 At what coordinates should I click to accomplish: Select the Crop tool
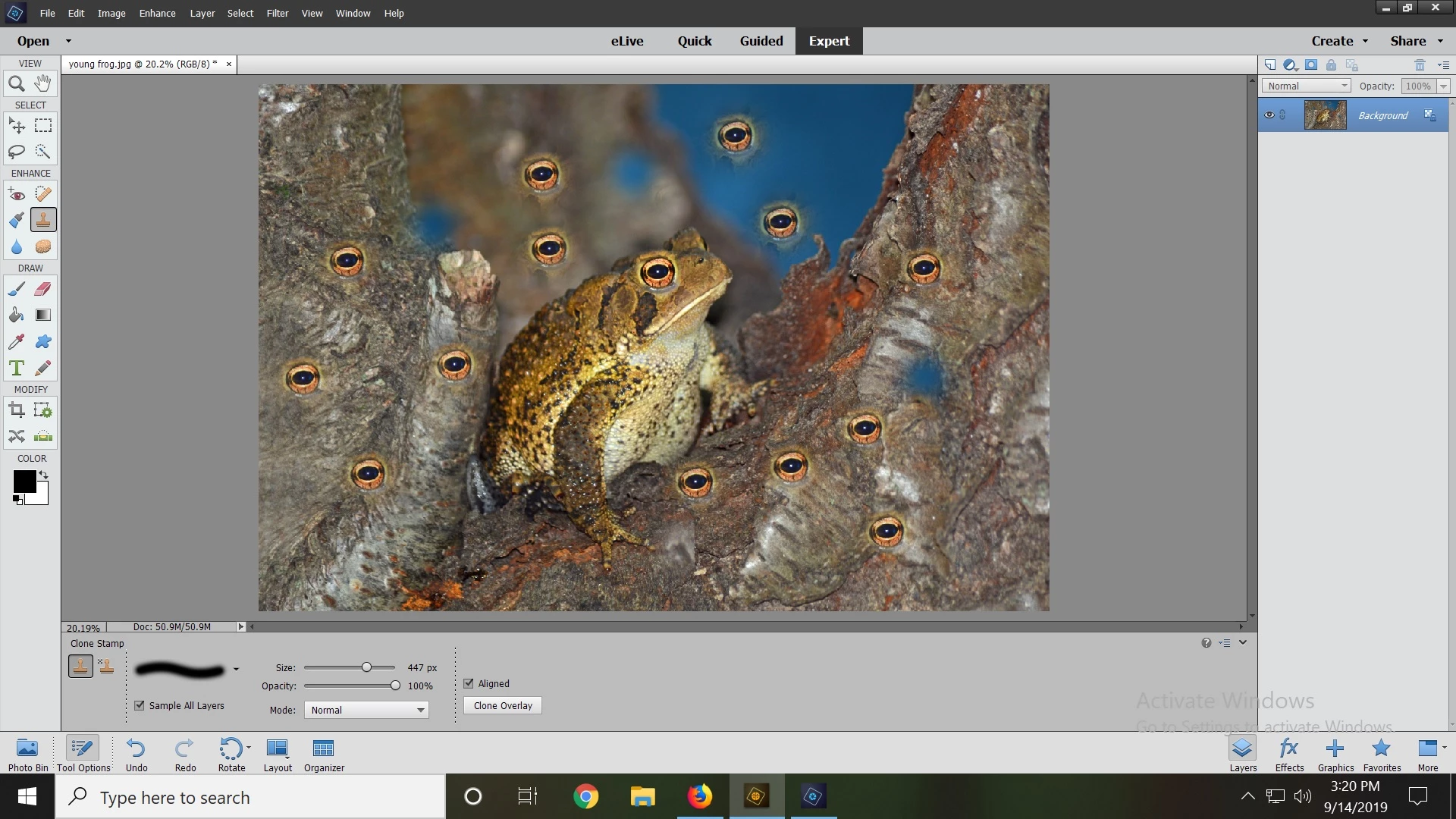tap(16, 410)
